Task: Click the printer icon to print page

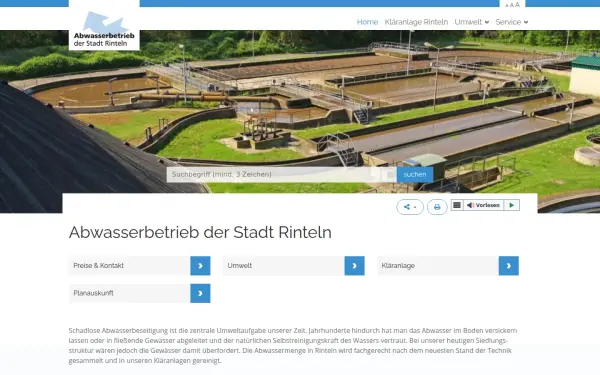Action: tap(437, 207)
